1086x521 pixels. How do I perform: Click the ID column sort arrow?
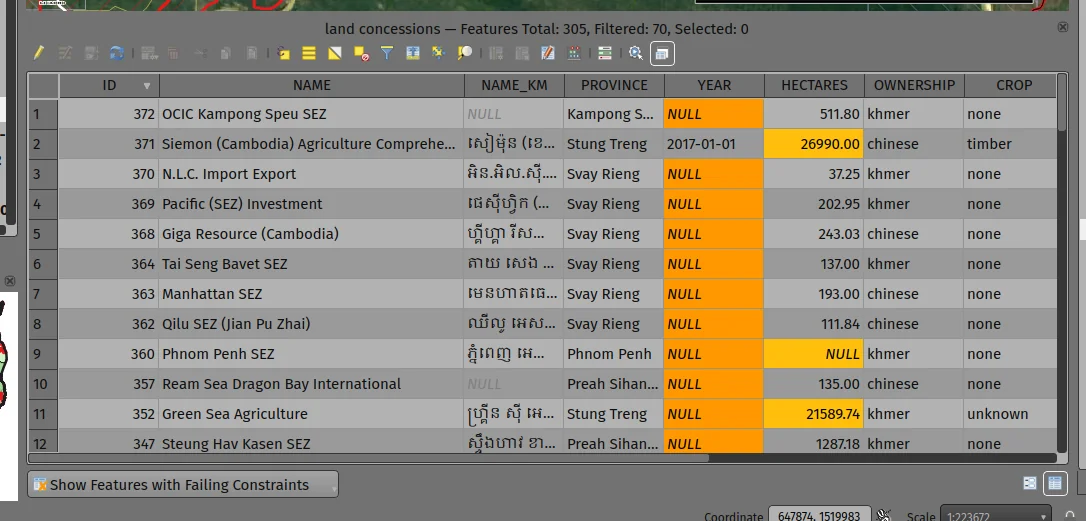point(147,86)
